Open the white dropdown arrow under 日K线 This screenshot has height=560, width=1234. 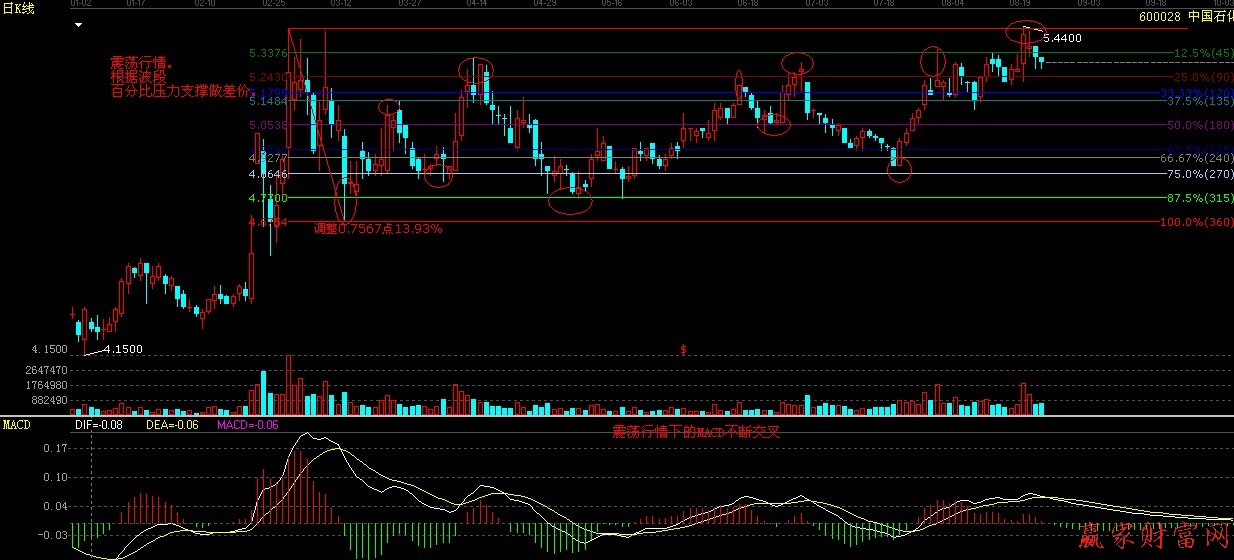pyautogui.click(x=79, y=25)
